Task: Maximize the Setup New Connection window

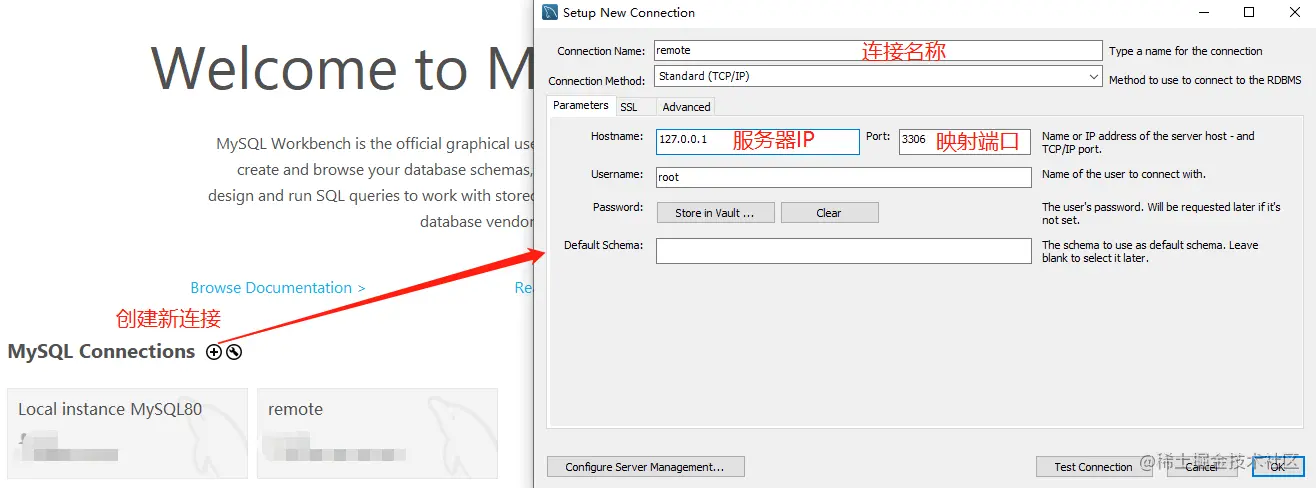Action: coord(1248,13)
